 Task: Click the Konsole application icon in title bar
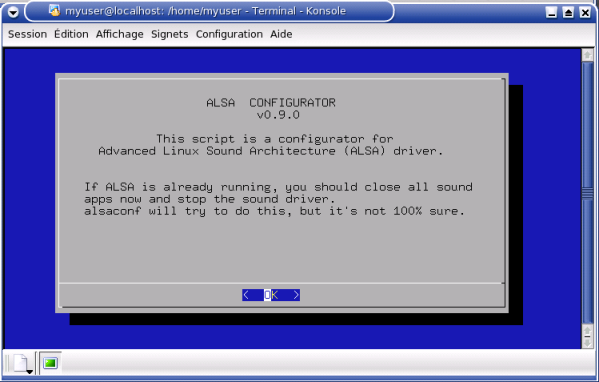point(55,11)
